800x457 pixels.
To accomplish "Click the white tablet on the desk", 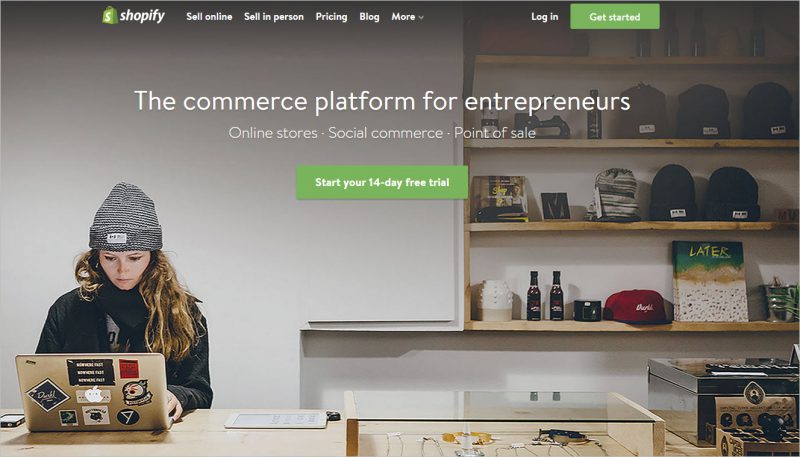I will click(277, 420).
